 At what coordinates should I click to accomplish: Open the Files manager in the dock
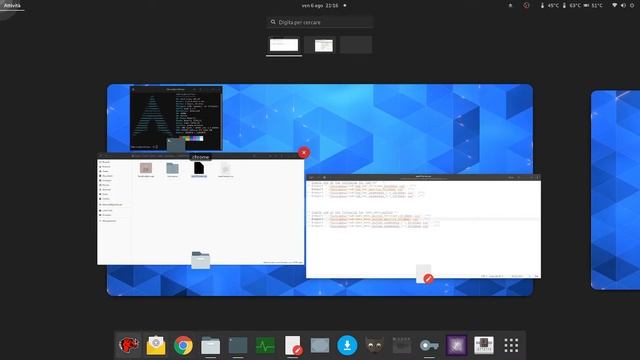point(211,345)
